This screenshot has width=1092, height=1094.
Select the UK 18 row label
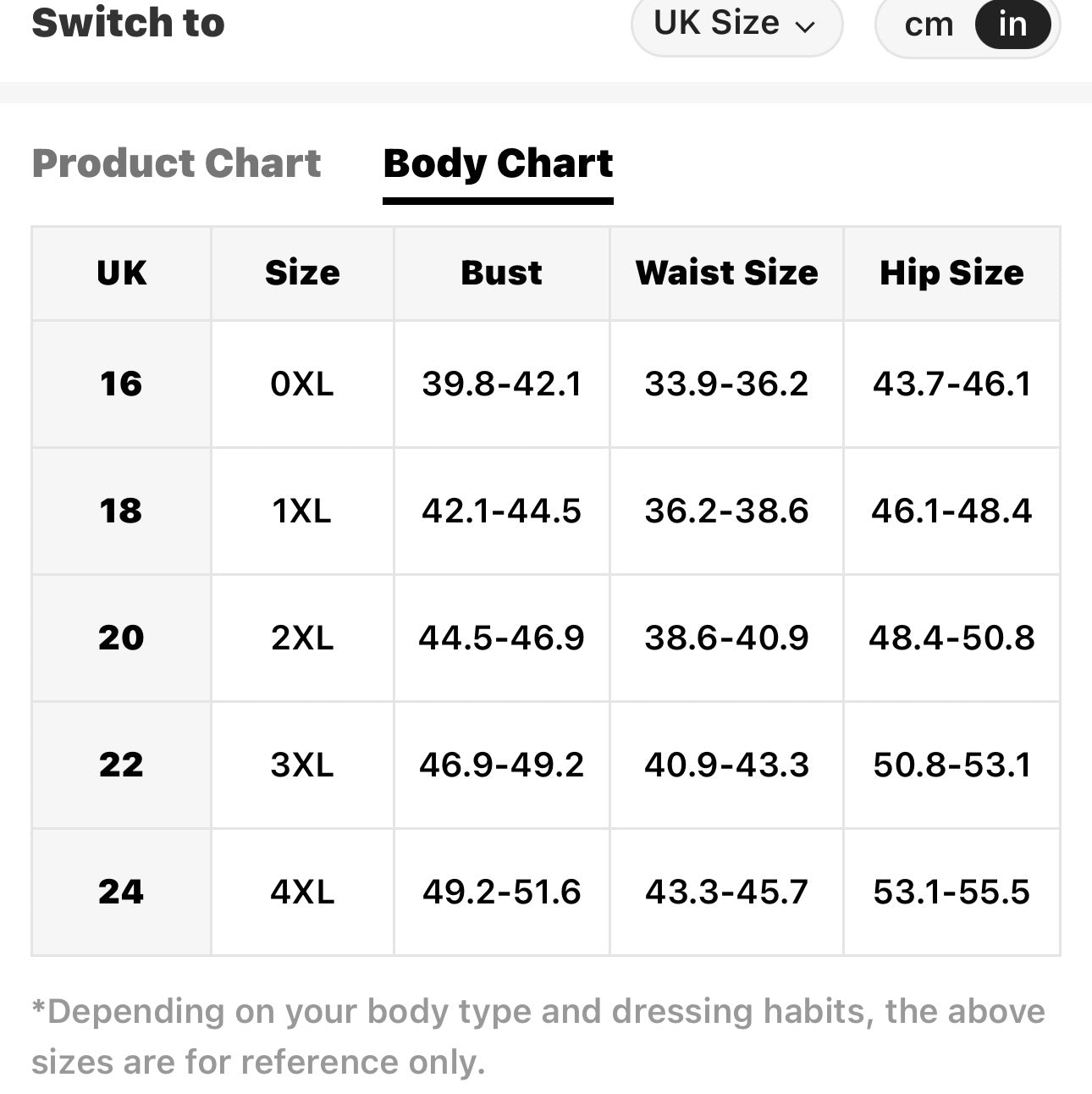[121, 511]
